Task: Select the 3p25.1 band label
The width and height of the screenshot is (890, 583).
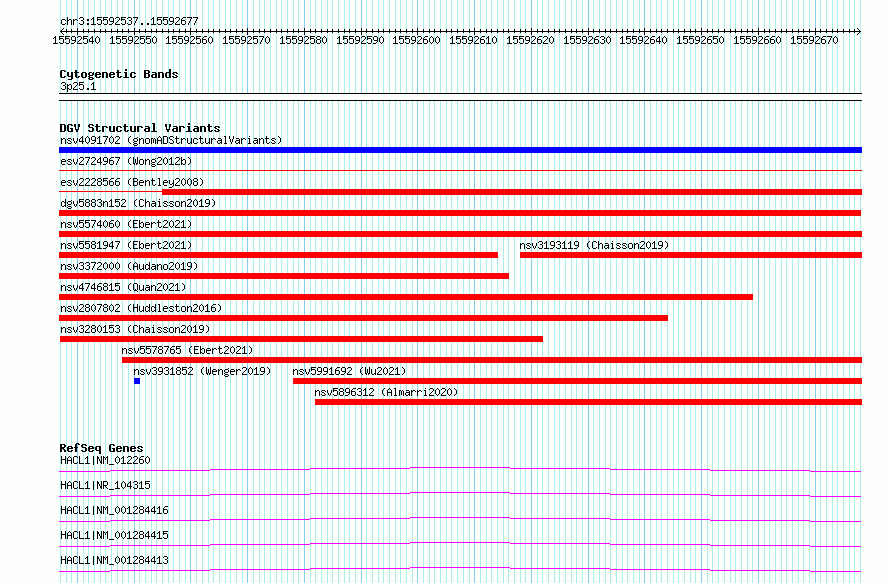Action: 78,86
